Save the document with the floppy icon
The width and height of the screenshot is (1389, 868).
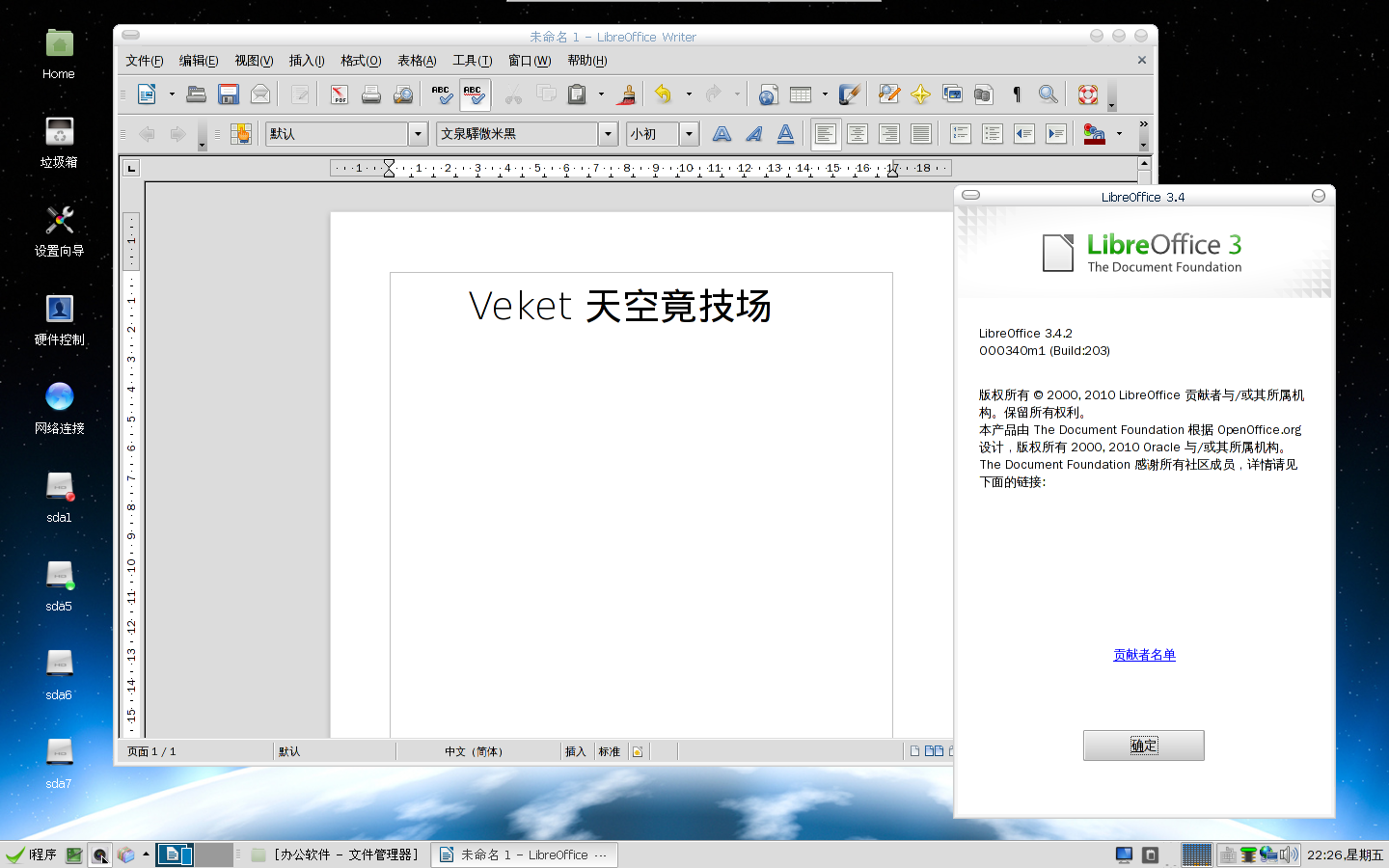(x=229, y=95)
